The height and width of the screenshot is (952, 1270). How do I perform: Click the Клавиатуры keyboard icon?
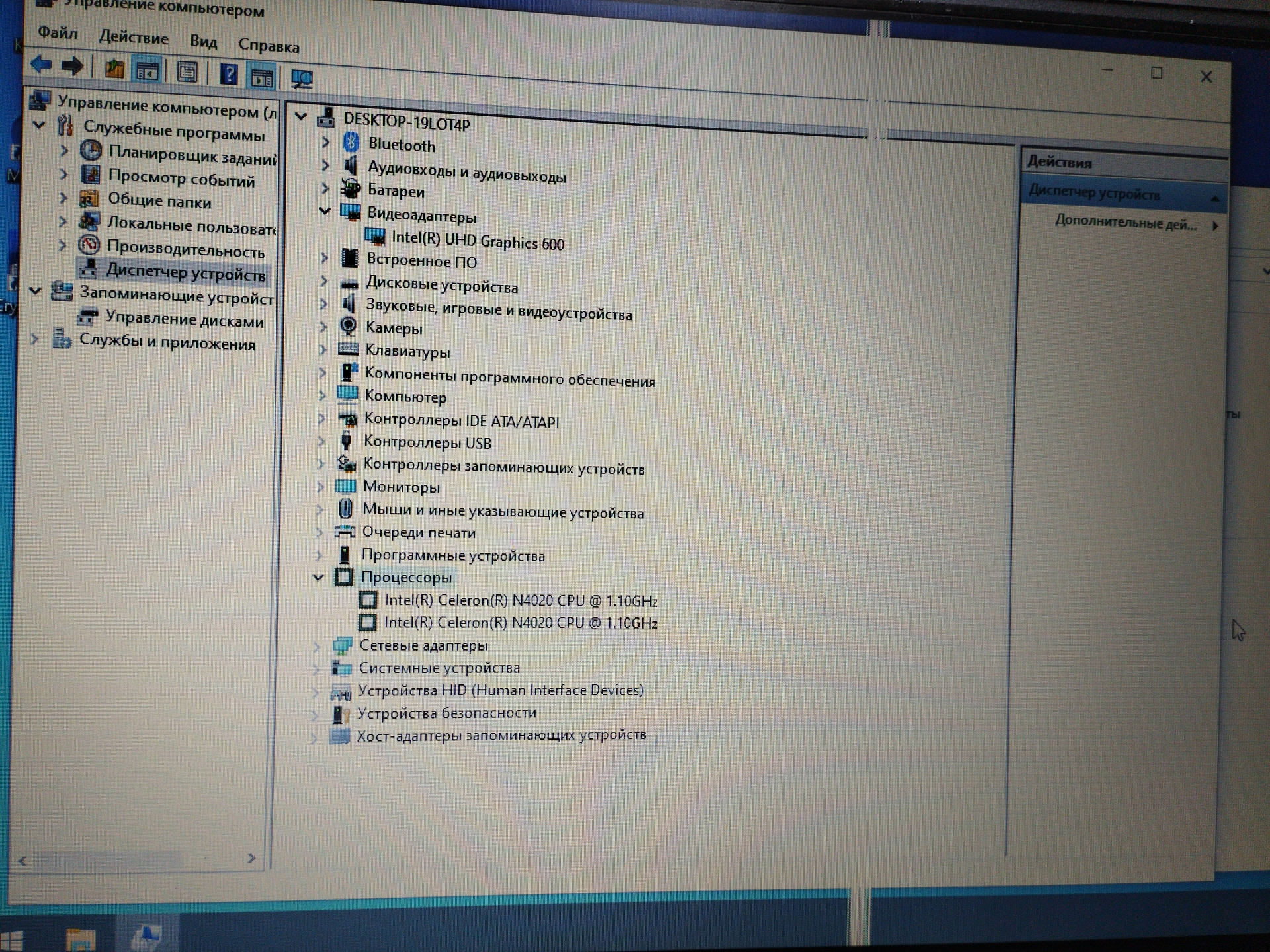[x=348, y=349]
